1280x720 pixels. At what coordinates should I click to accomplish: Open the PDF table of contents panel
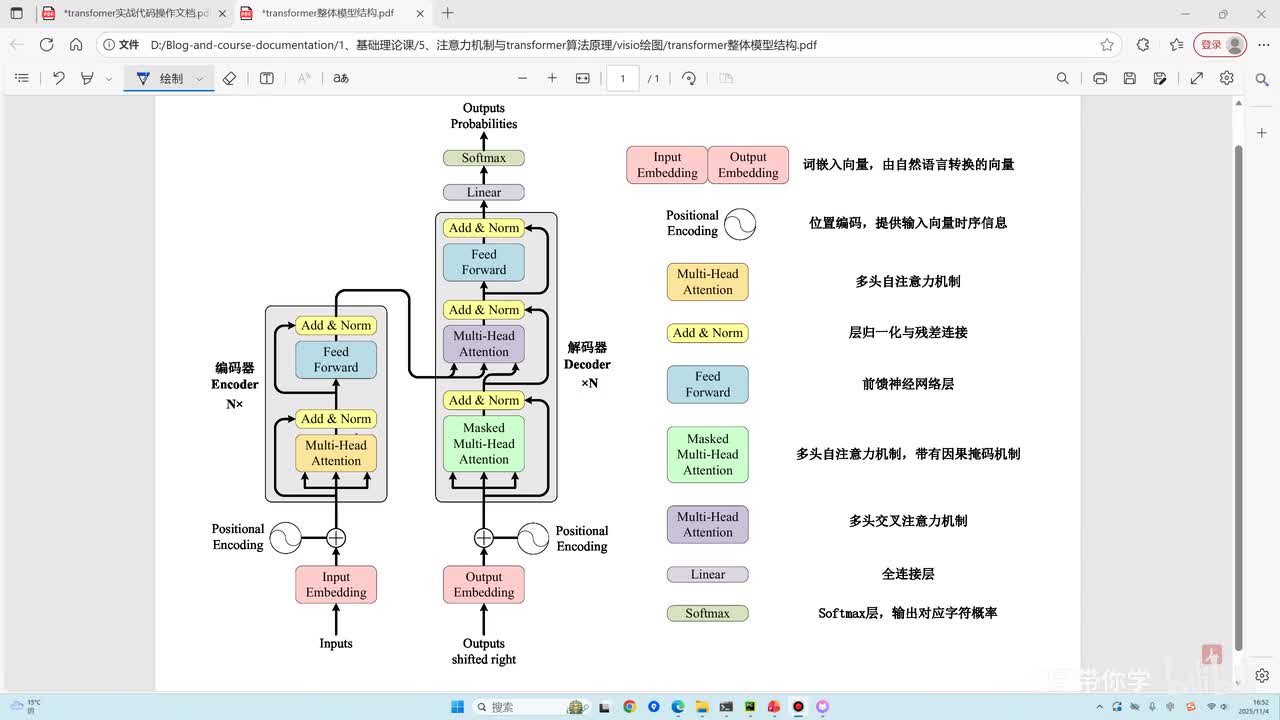pos(22,78)
